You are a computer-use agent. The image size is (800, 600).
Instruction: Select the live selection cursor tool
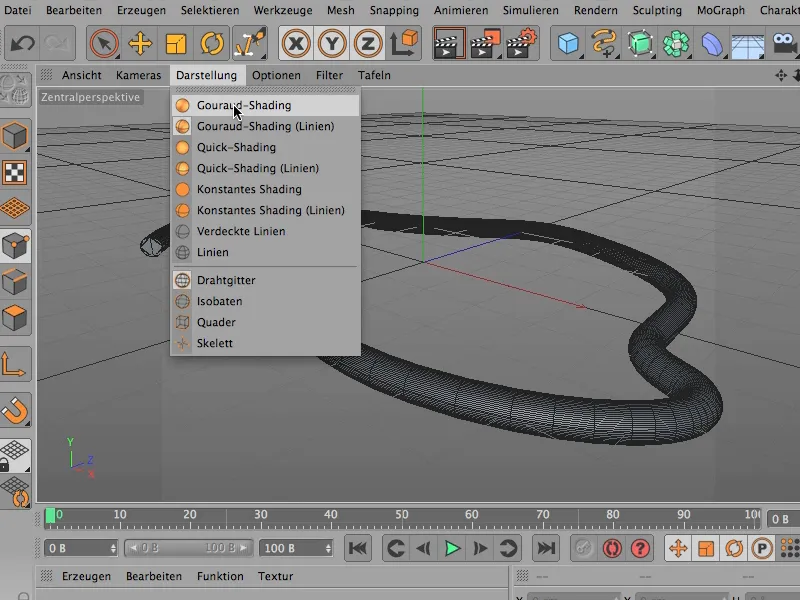[x=104, y=43]
